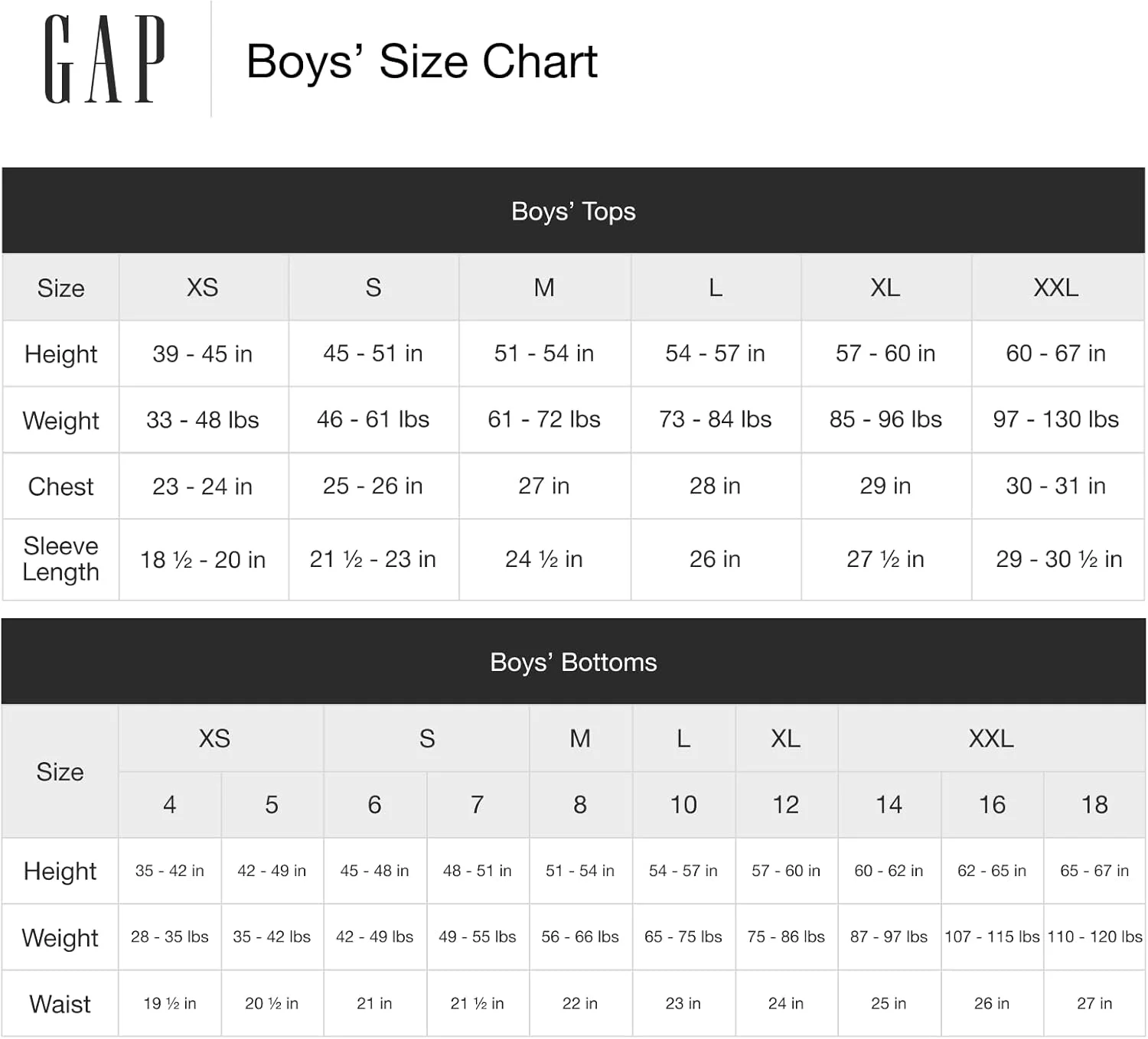Select the Tops M size header

[x=544, y=288]
